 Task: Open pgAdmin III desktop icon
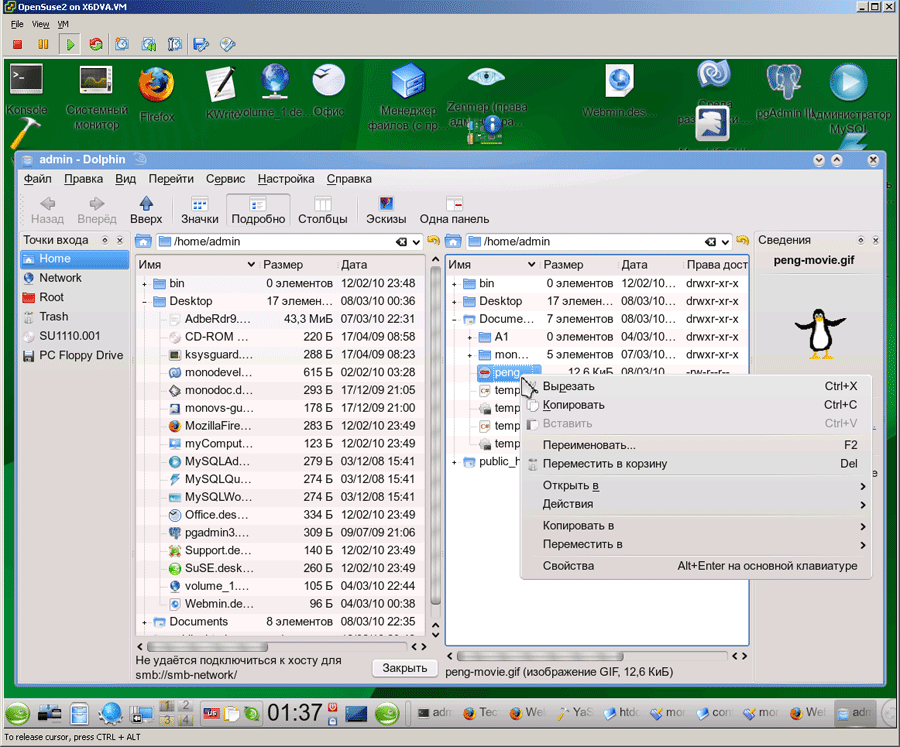[784, 92]
